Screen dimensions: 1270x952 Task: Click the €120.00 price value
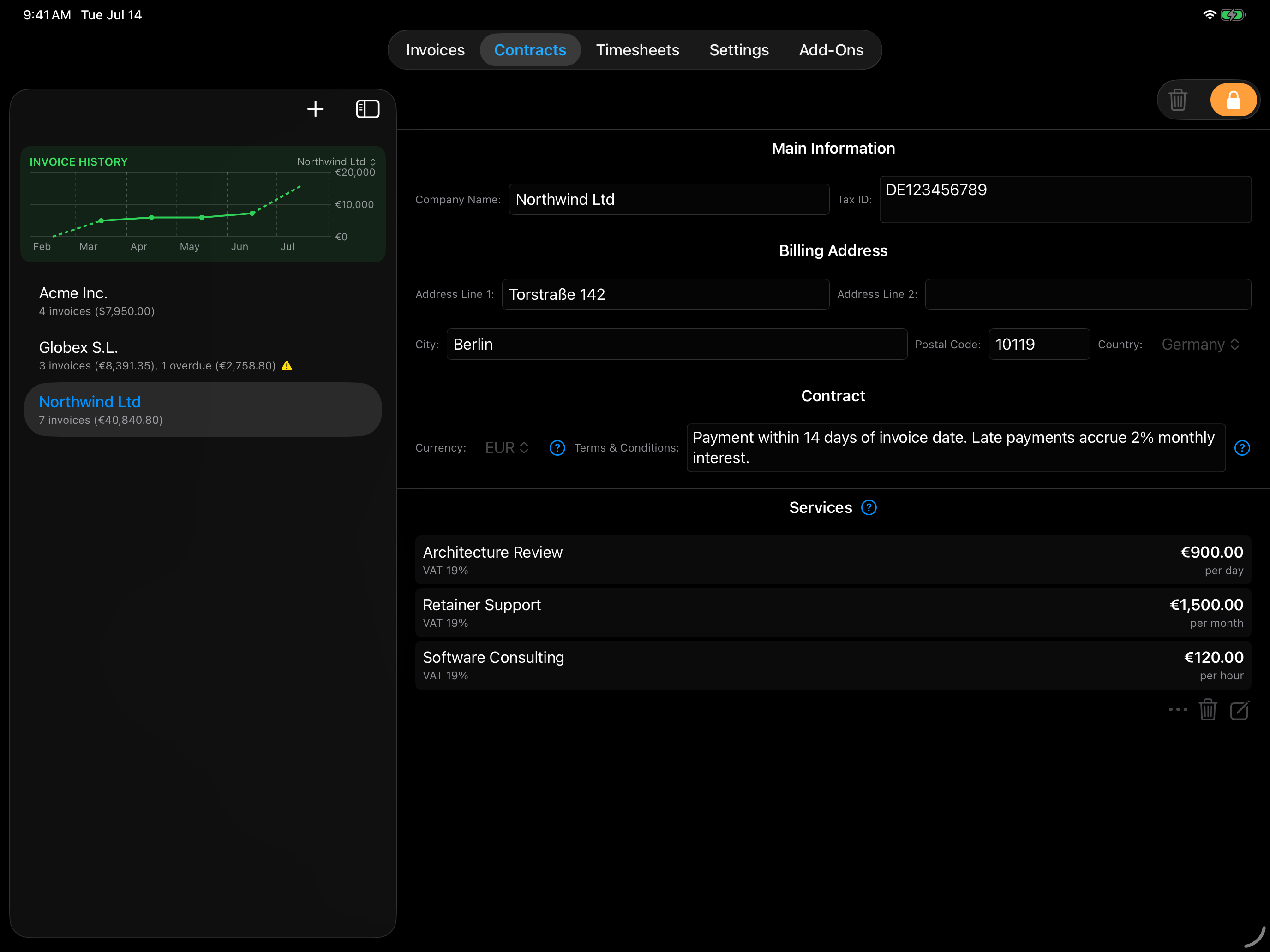[x=1214, y=657]
